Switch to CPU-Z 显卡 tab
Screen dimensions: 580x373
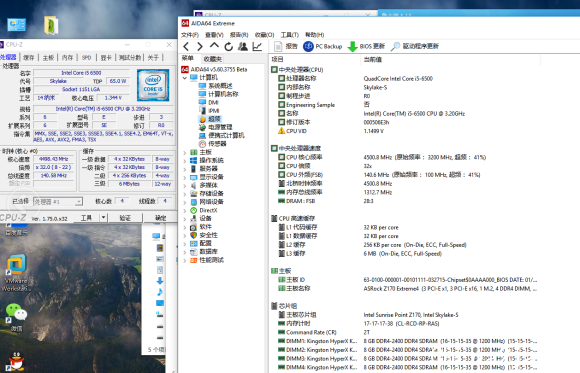106,57
